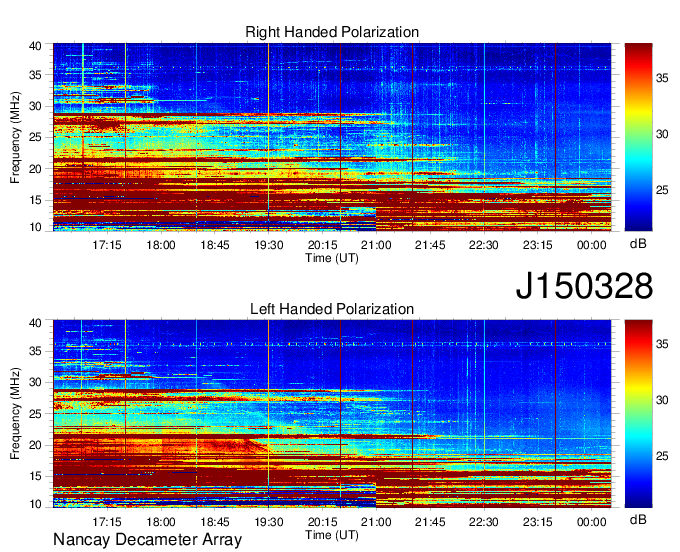Click the 30 dB colorbar tick, Left Handed plot
Viewport: 680px width, 552px height.
click(662, 400)
